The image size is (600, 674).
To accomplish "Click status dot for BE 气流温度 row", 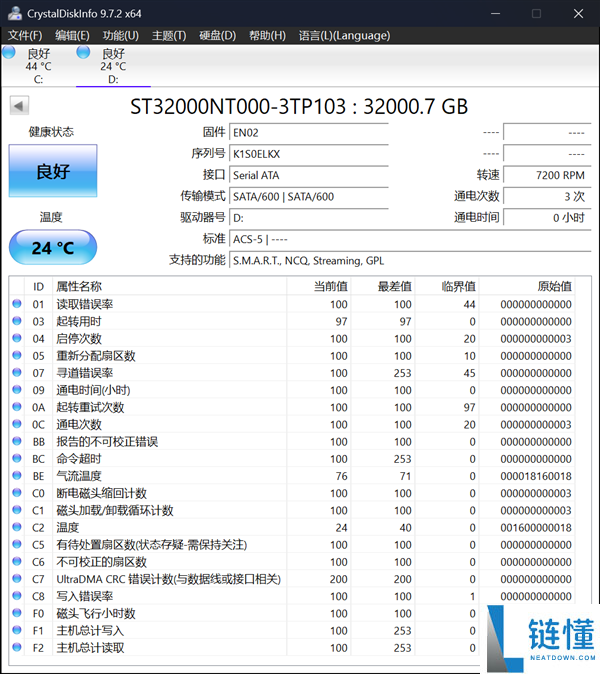I will [x=17, y=475].
